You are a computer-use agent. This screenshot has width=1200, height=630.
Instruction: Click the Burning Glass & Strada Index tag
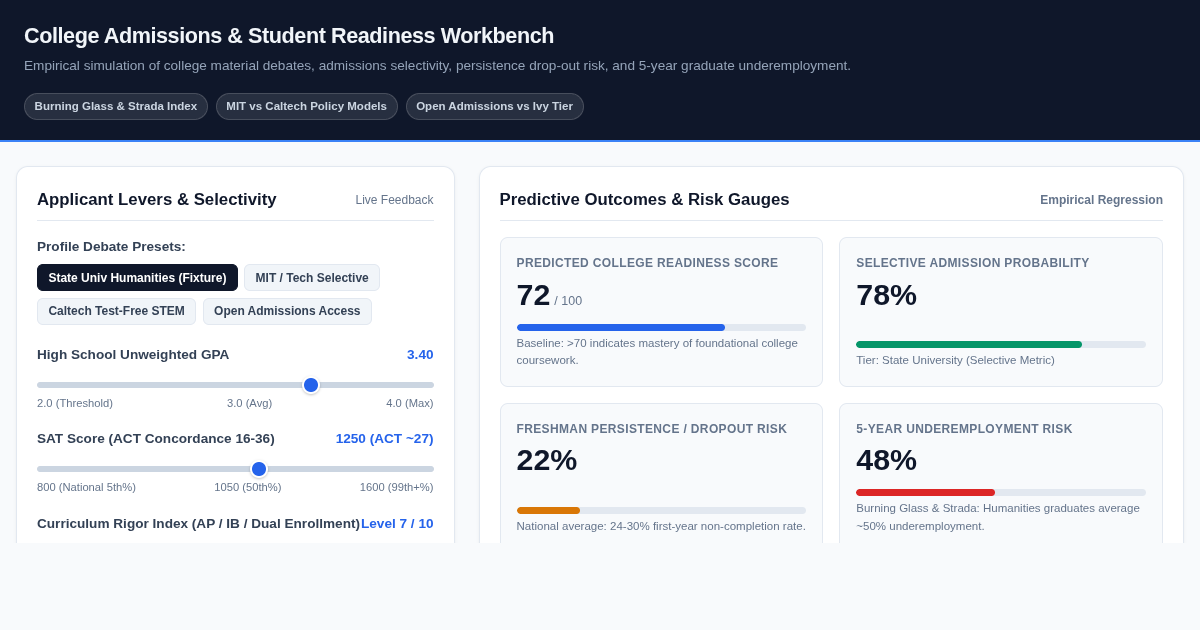tap(116, 106)
